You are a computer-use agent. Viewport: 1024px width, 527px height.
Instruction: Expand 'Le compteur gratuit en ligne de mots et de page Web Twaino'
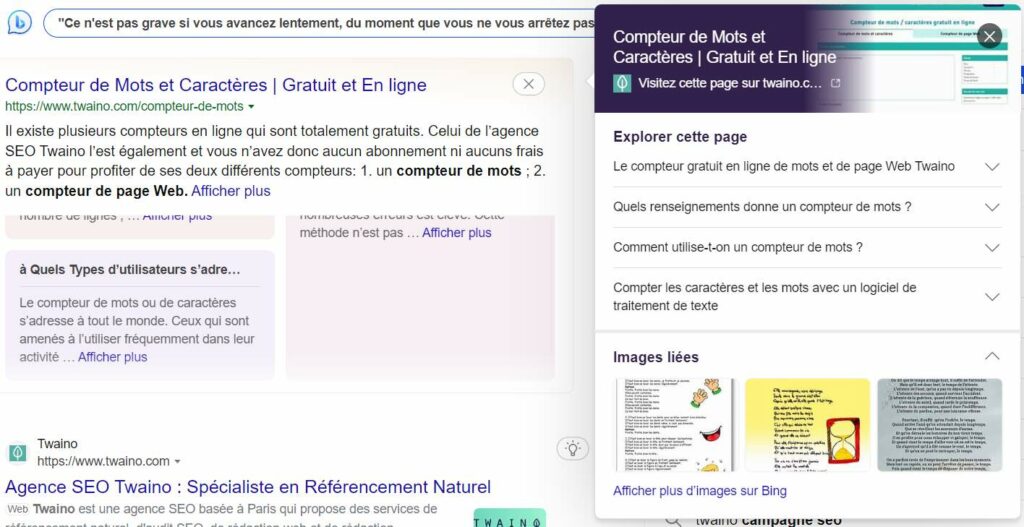(807, 167)
